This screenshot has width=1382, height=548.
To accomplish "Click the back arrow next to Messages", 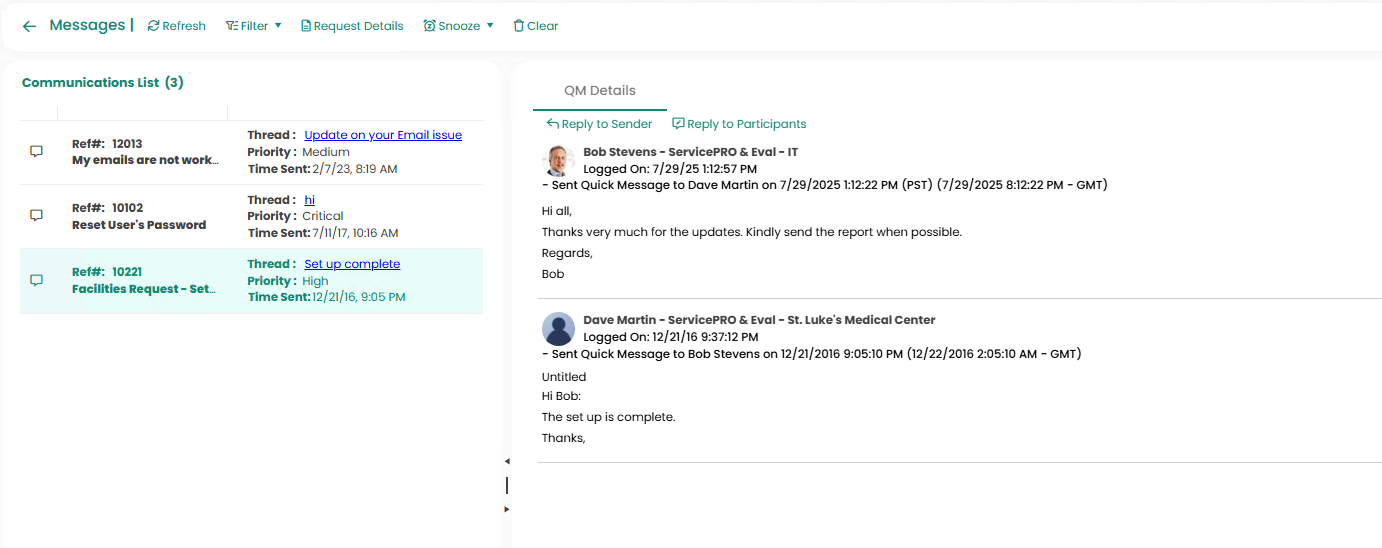I will [29, 26].
